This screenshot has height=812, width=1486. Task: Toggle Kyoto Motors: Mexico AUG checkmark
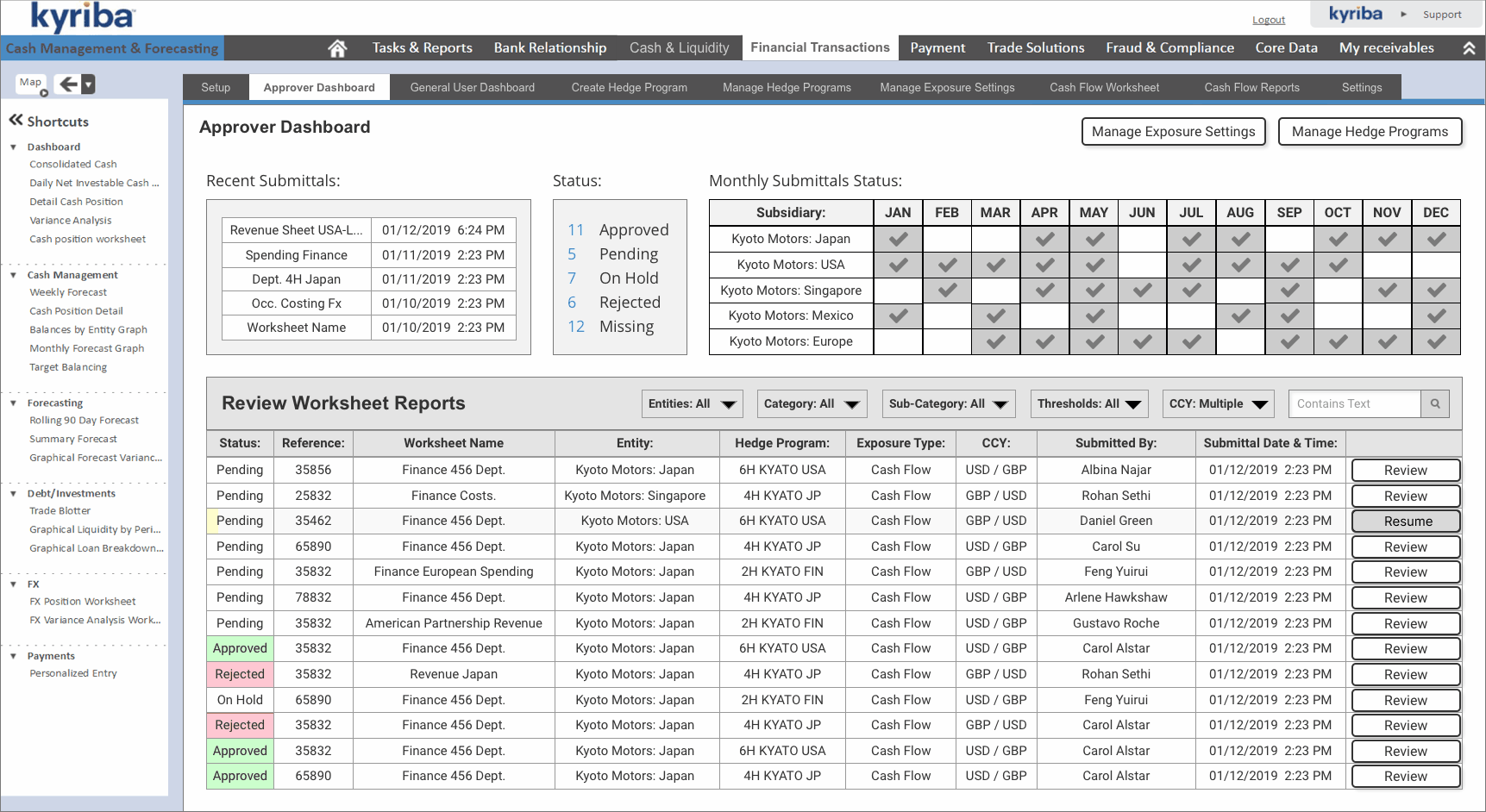(1240, 315)
